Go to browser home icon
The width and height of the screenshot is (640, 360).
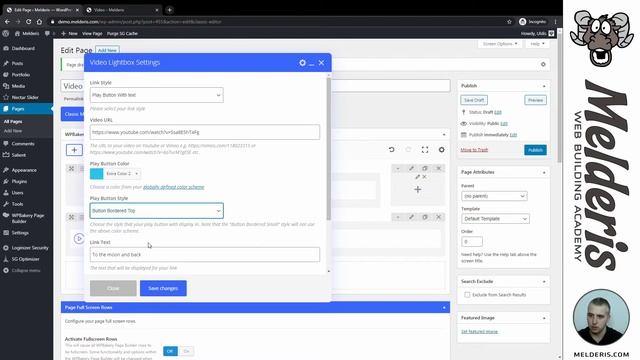(x=39, y=22)
